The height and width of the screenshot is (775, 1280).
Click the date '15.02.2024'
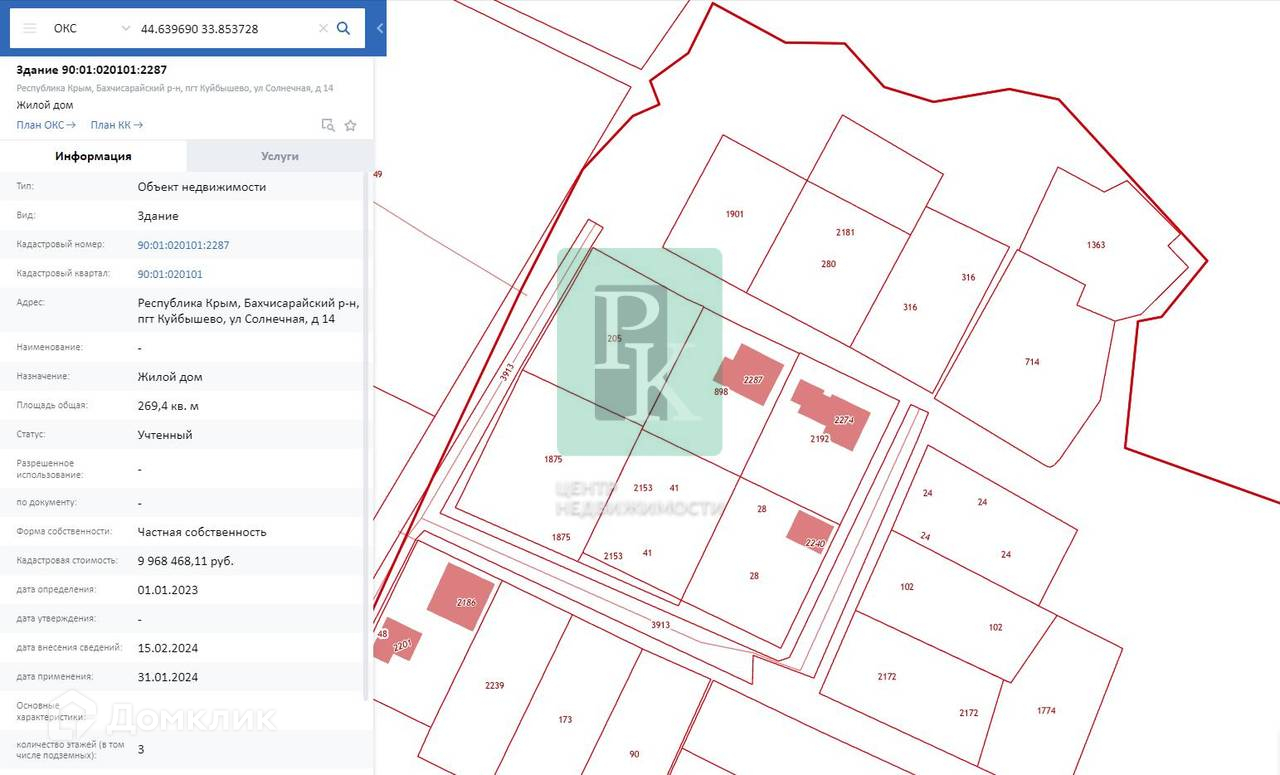coord(168,648)
